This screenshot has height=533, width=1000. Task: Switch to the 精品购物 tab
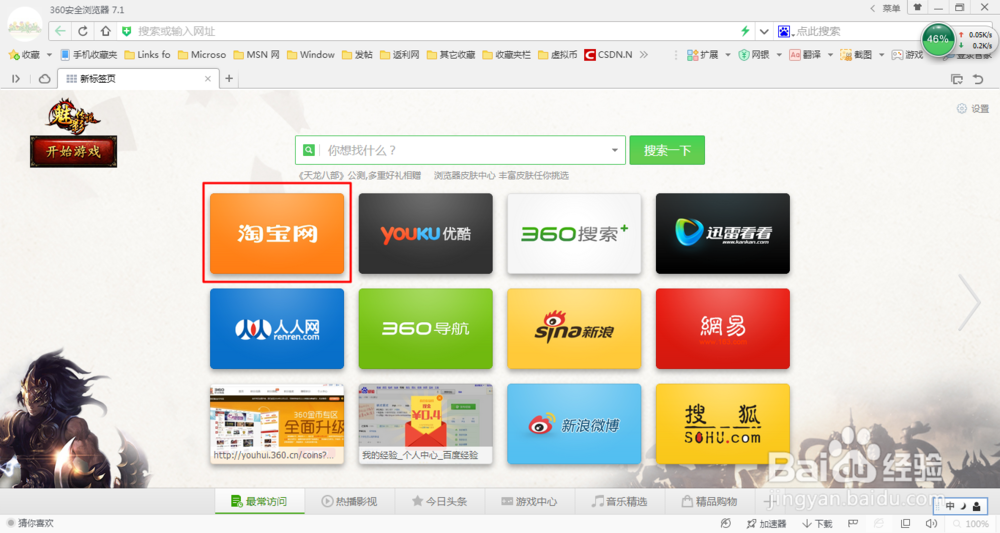tap(709, 502)
